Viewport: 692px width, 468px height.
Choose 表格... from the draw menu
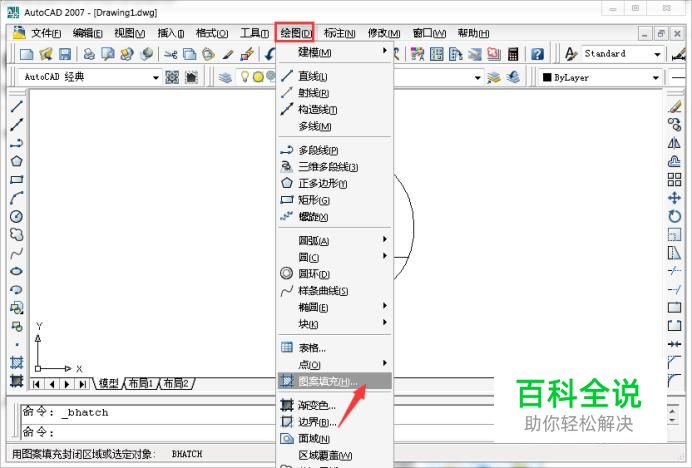pos(335,348)
